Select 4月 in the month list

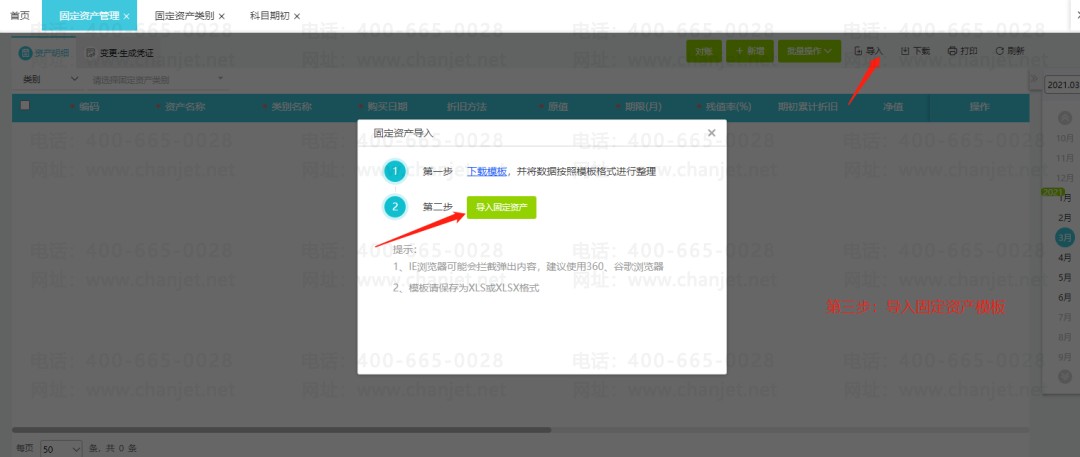[1065, 258]
